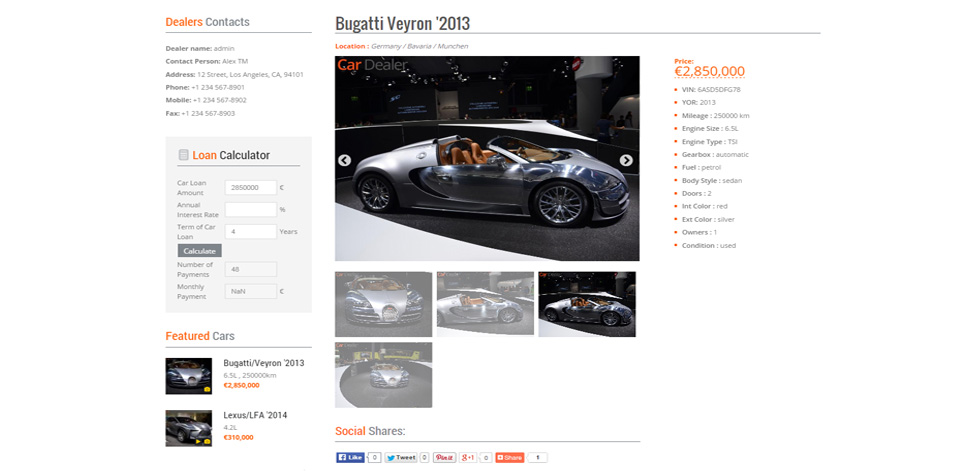The height and width of the screenshot is (471, 980).
Task: Click the featured Lexus car image
Action: pyautogui.click(x=189, y=428)
